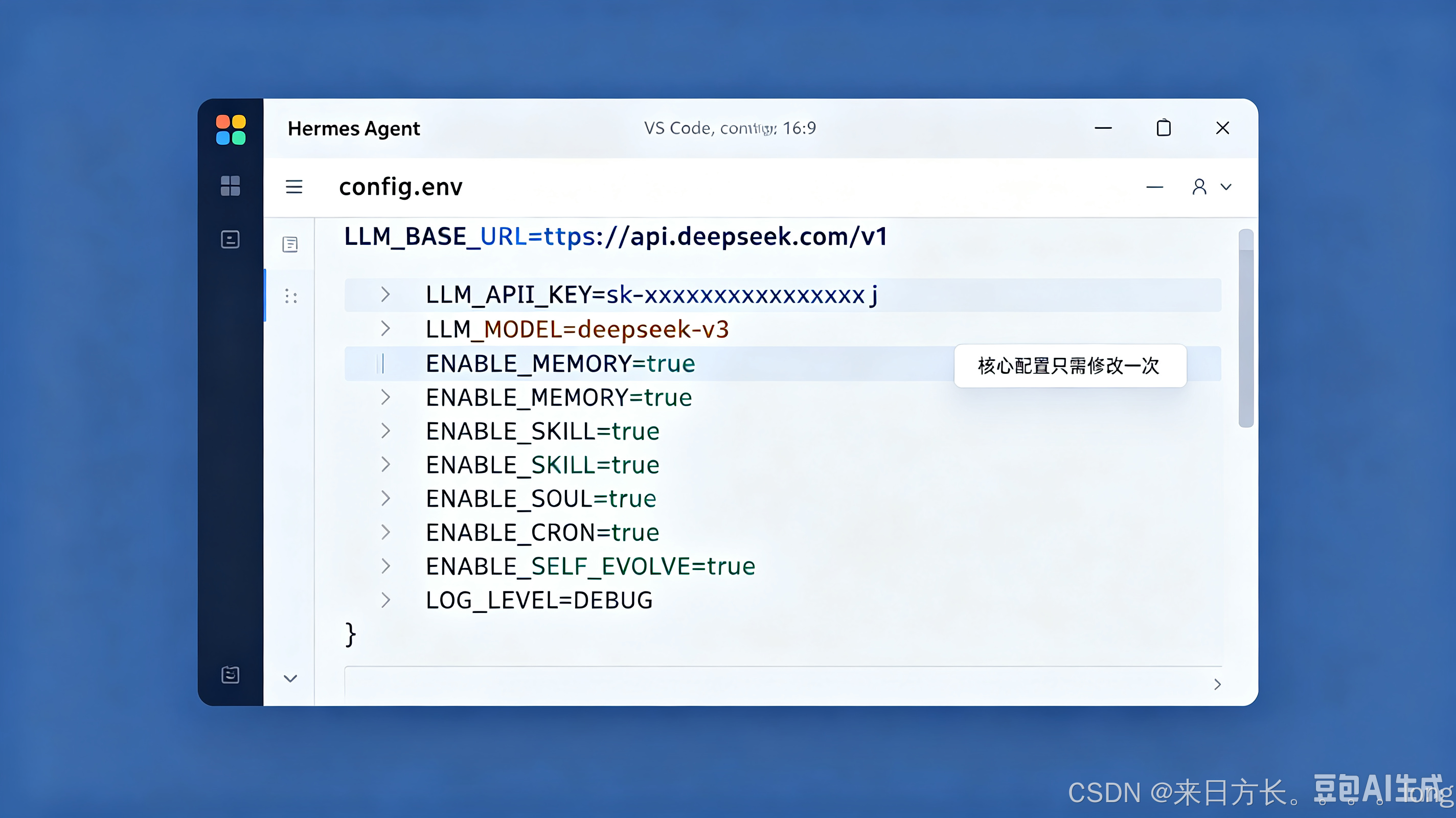
Task: Click the ENABLE_SOUL=true text
Action: click(x=541, y=498)
